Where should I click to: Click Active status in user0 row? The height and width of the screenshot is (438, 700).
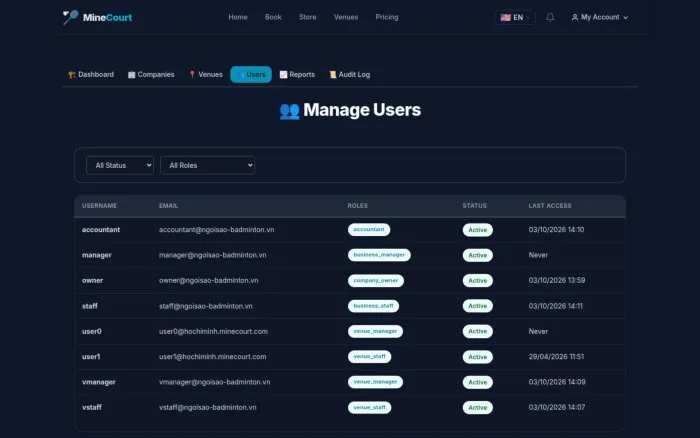click(477, 332)
